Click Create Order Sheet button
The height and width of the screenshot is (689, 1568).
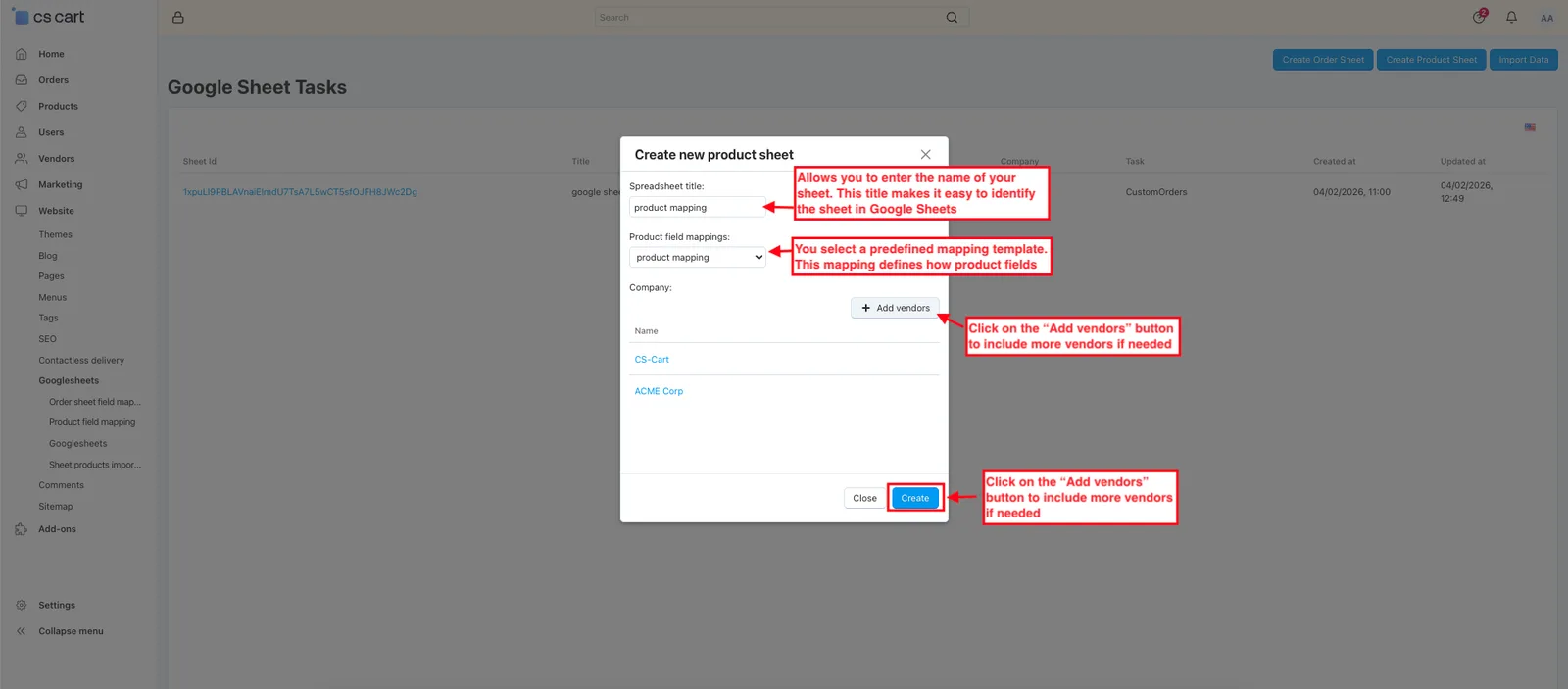tap(1323, 60)
